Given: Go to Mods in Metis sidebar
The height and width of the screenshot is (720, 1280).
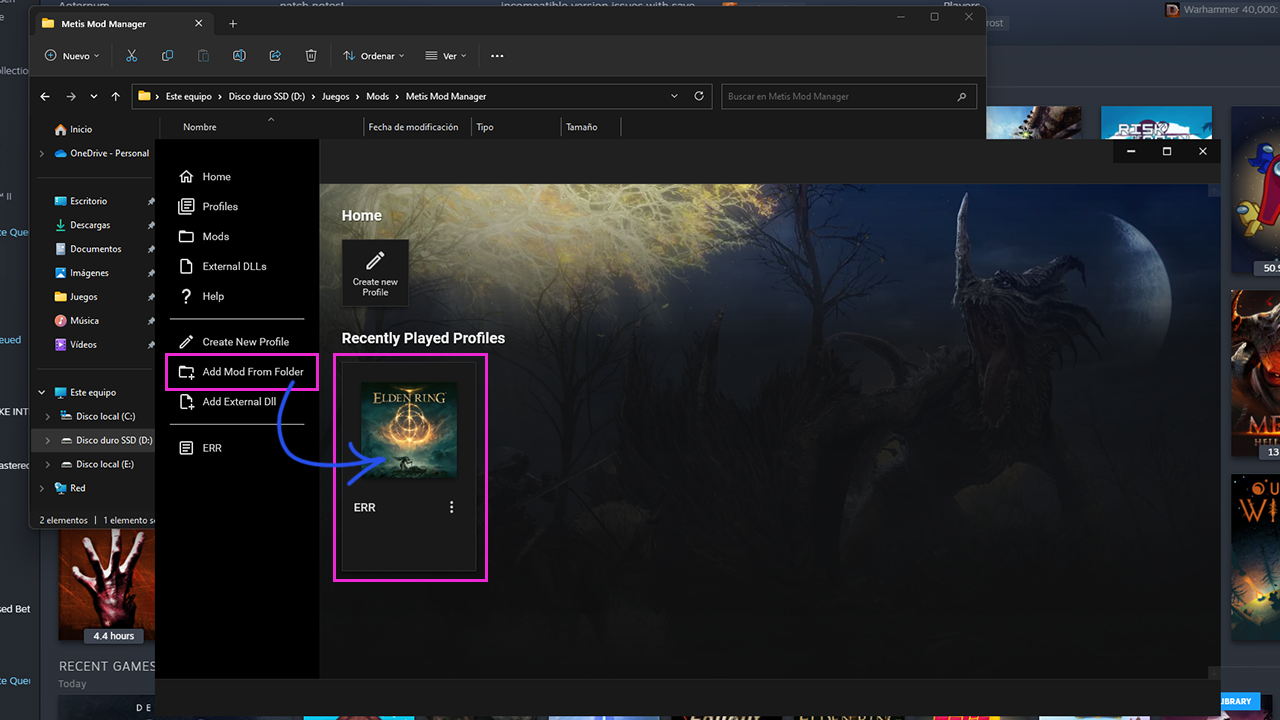Looking at the screenshot, I should click(204, 237).
